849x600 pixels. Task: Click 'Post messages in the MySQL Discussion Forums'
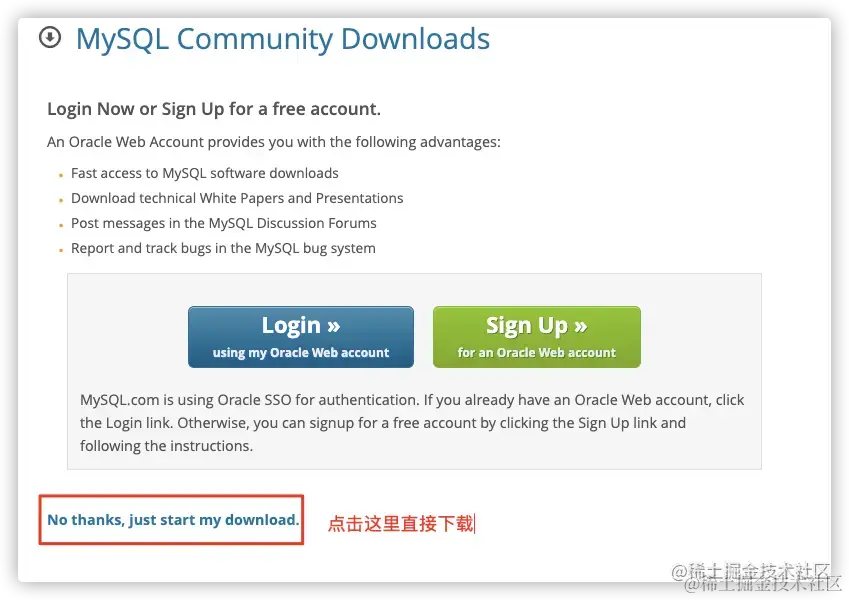point(224,223)
